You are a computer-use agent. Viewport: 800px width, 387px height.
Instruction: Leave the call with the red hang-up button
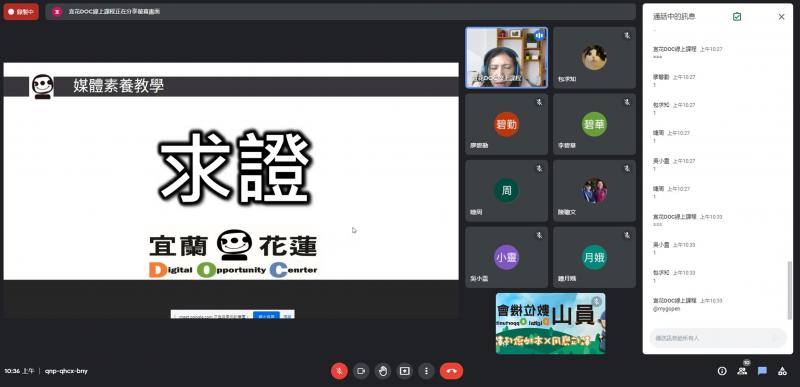click(452, 371)
